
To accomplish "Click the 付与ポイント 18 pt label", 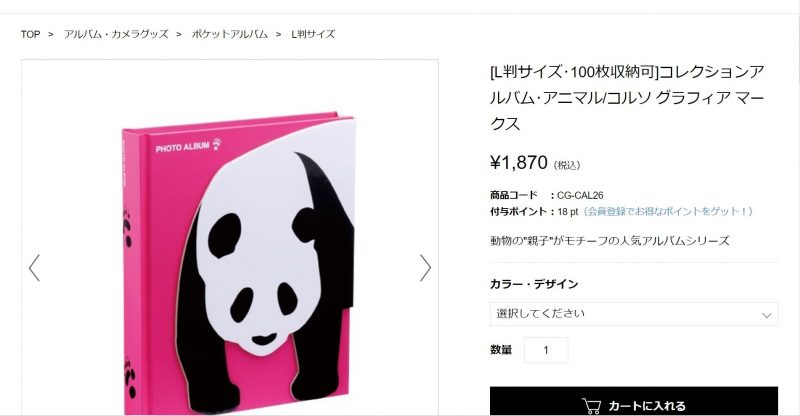I will coord(534,211).
